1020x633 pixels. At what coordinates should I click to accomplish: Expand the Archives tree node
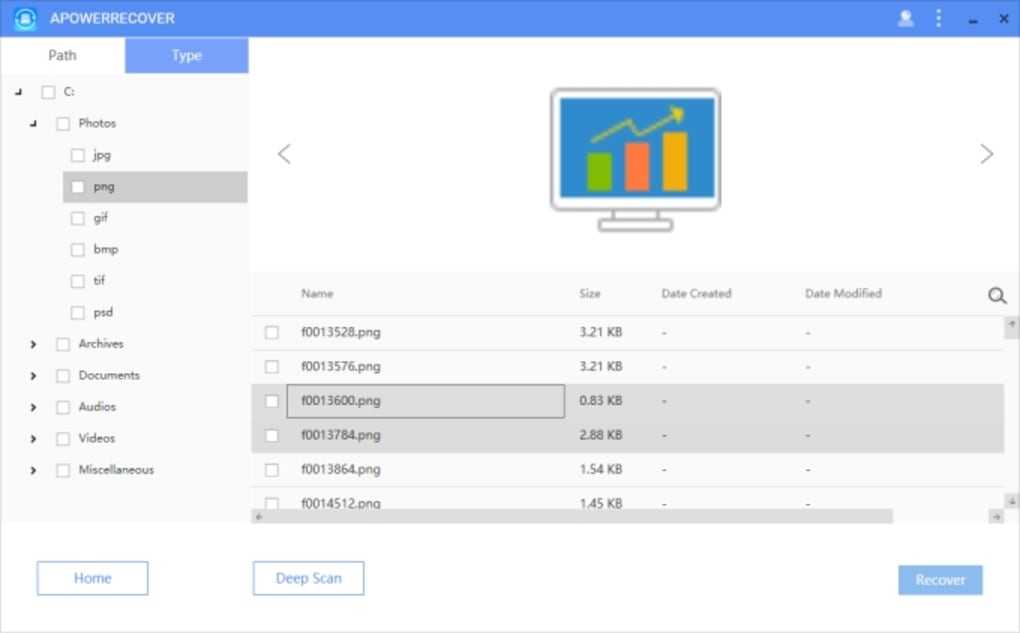(33, 345)
